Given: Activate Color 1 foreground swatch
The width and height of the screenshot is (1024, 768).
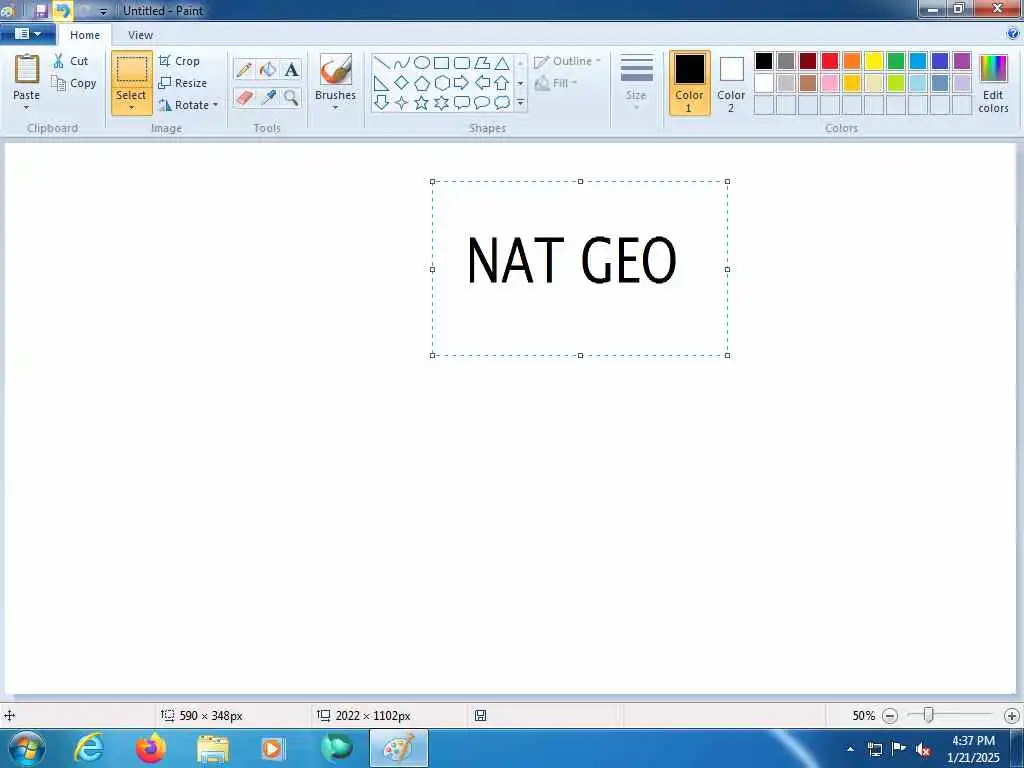Looking at the screenshot, I should [690, 83].
